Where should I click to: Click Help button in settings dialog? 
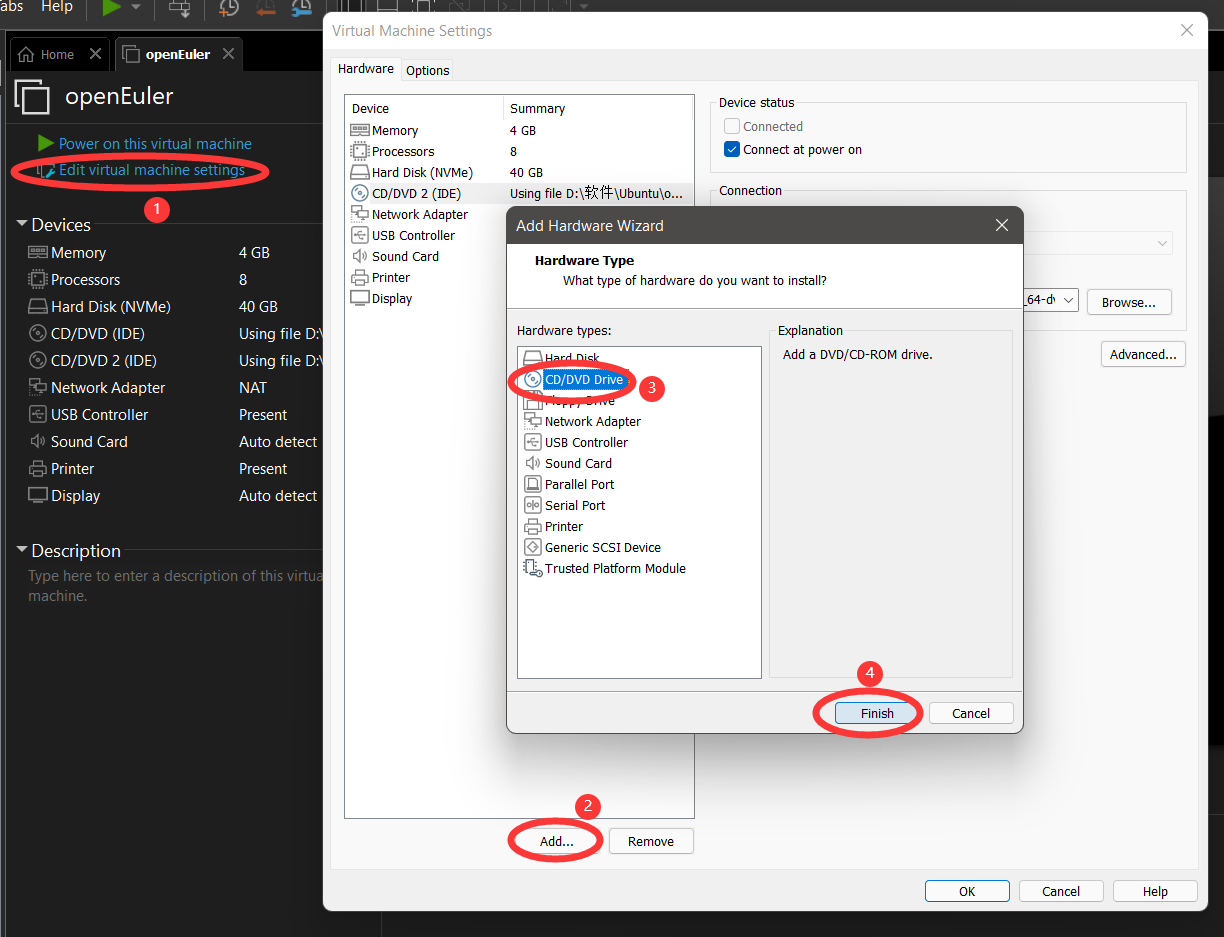coord(1155,891)
